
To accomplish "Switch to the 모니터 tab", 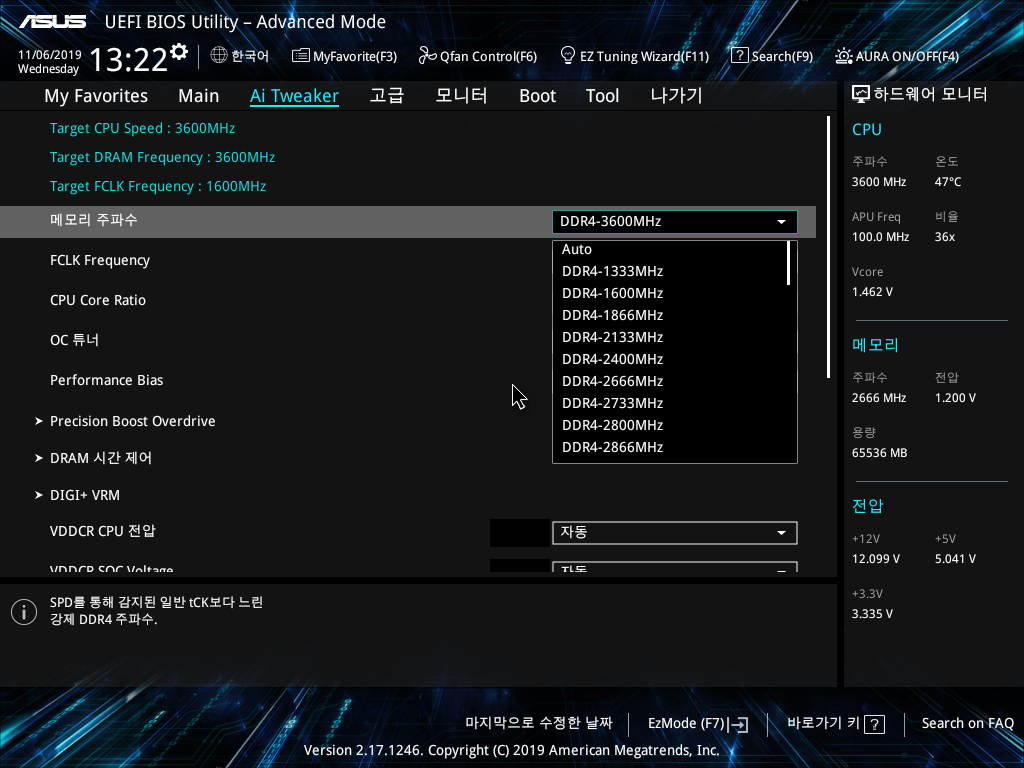I will click(461, 96).
